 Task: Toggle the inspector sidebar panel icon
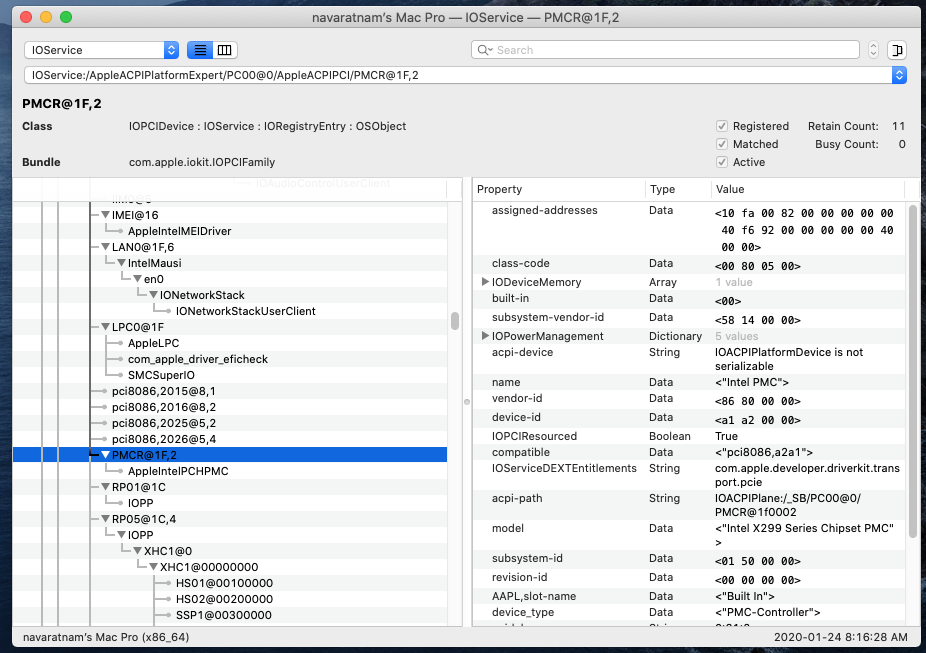pyautogui.click(x=897, y=50)
